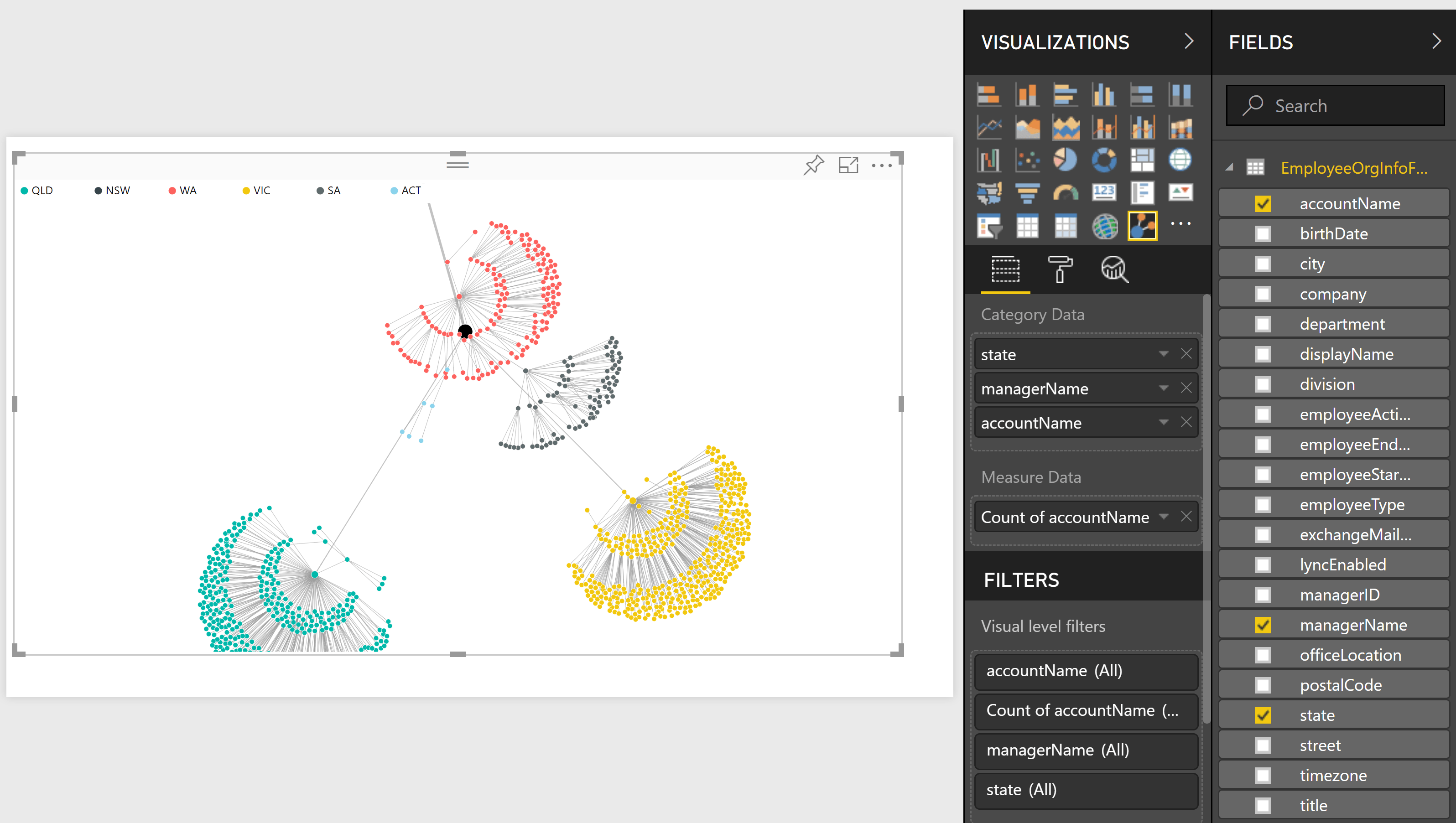Select the pie chart visualization

(1065, 160)
